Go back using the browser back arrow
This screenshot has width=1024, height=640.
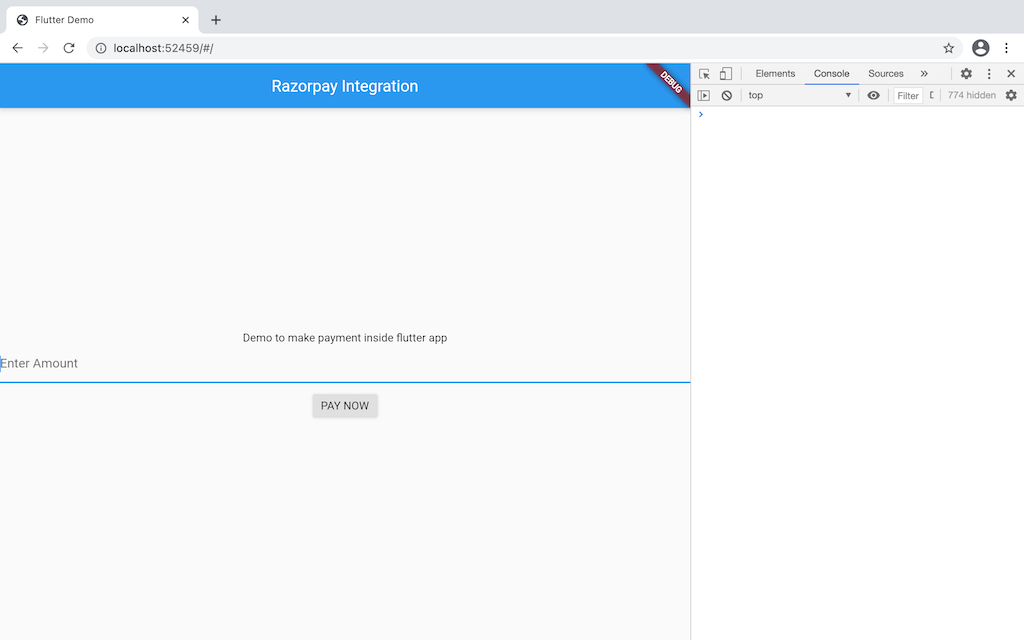click(x=18, y=48)
